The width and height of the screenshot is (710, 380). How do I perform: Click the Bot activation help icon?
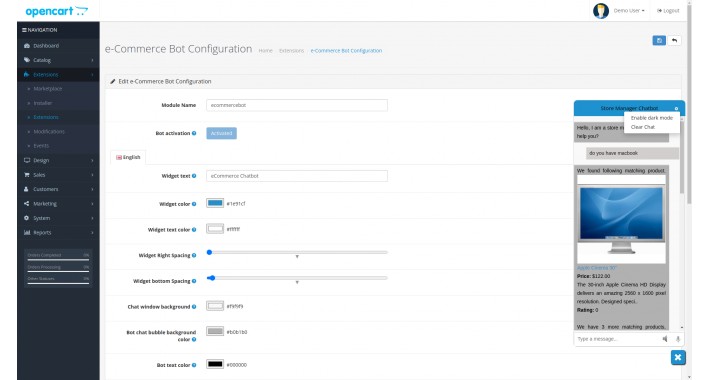tap(194, 133)
